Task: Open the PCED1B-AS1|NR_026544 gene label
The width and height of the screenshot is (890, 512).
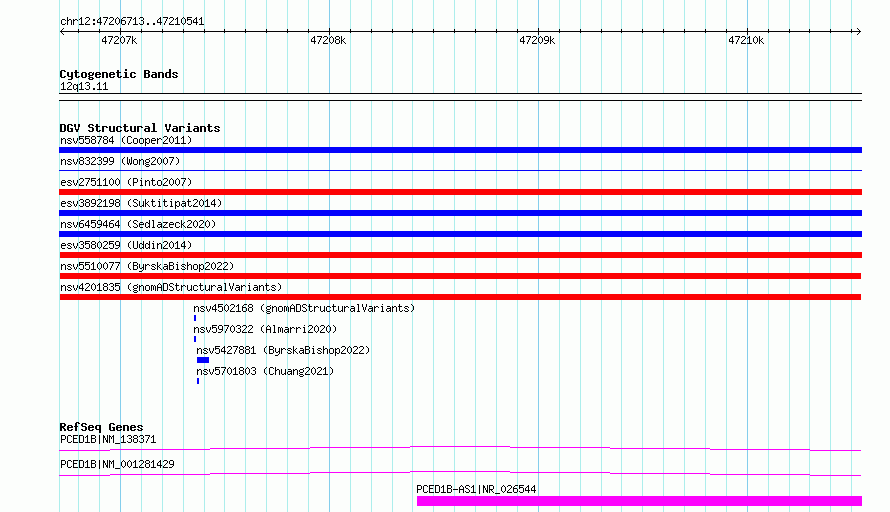Action: 476,489
